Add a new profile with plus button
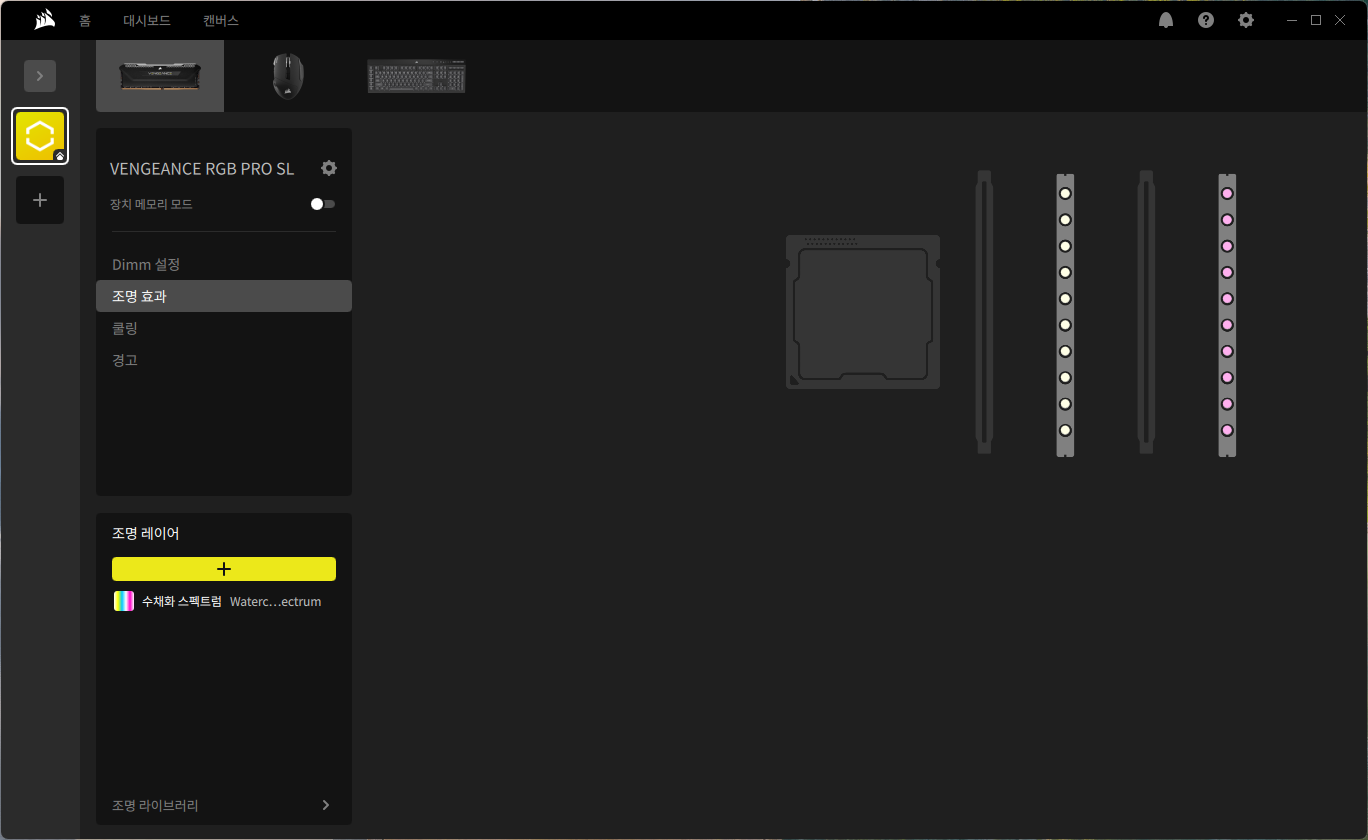The image size is (1368, 840). pyautogui.click(x=40, y=200)
